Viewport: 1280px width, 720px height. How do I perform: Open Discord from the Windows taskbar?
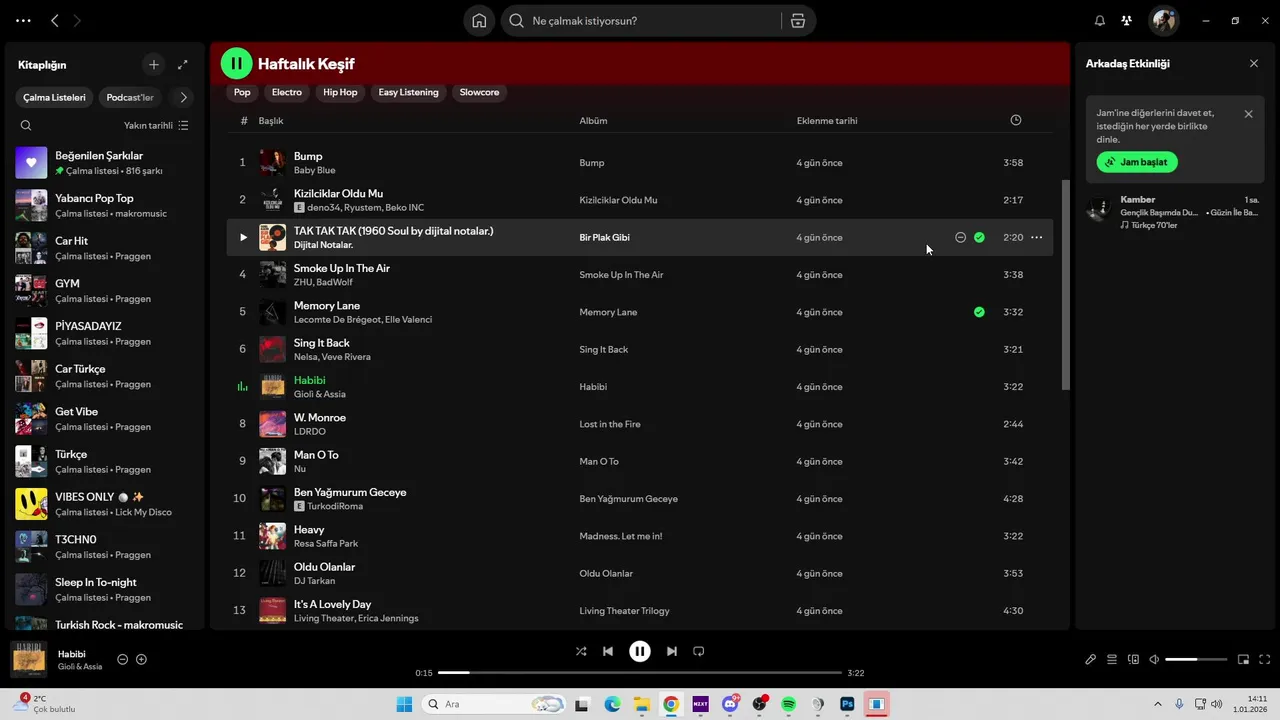730,704
